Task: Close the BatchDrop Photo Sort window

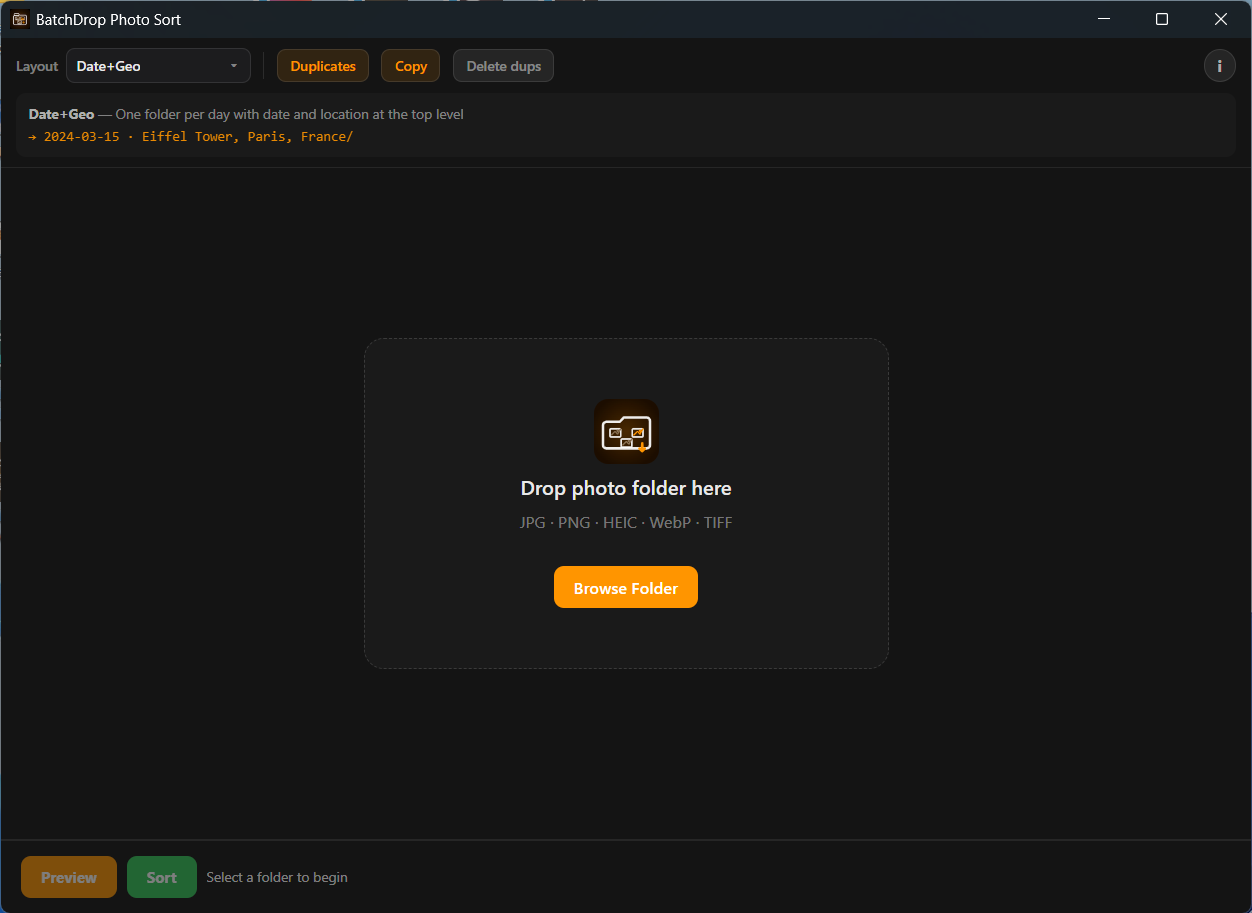Action: click(1221, 19)
